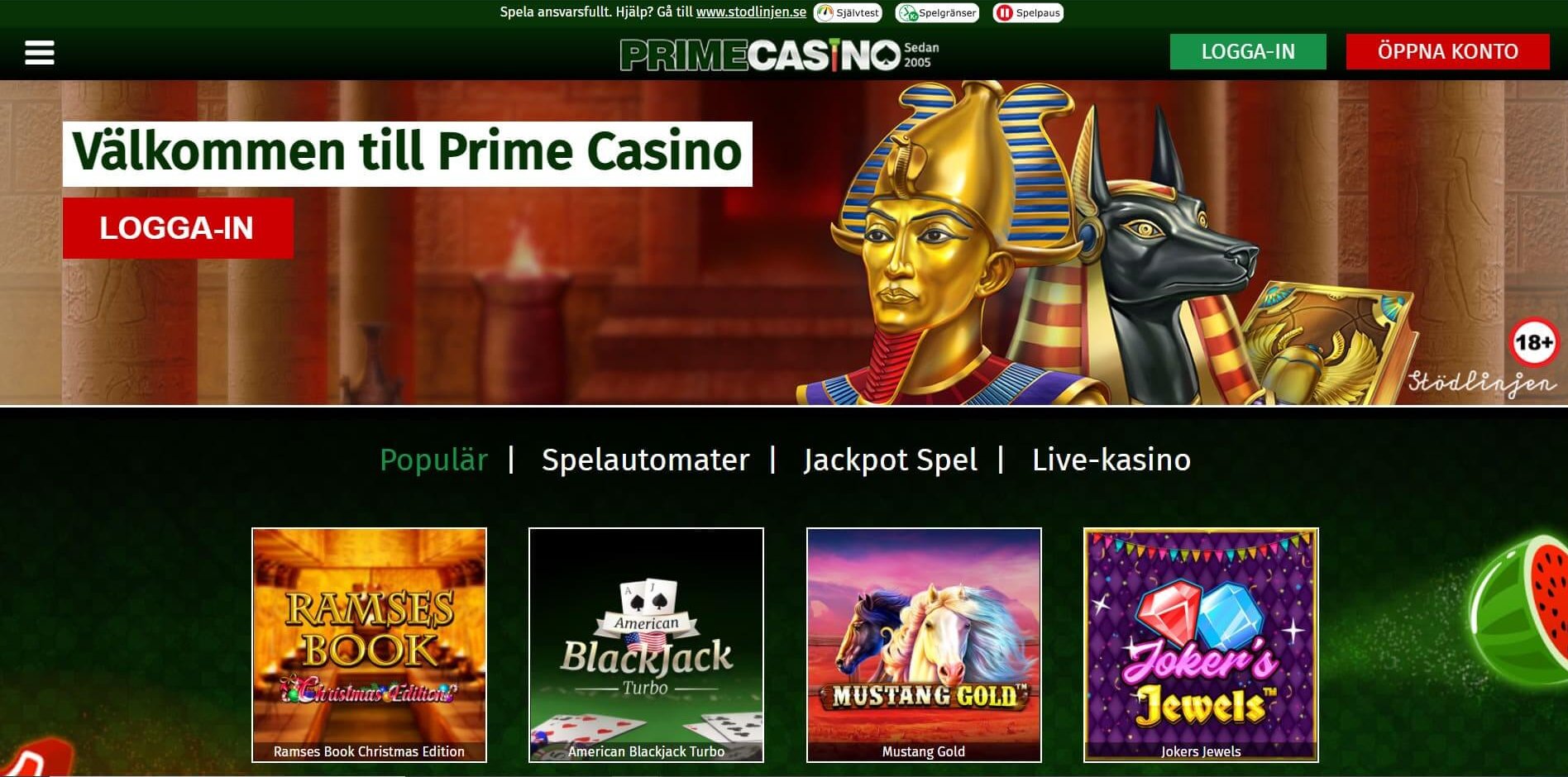This screenshot has height=777, width=1568.
Task: Select the Populär tab
Action: [x=433, y=460]
